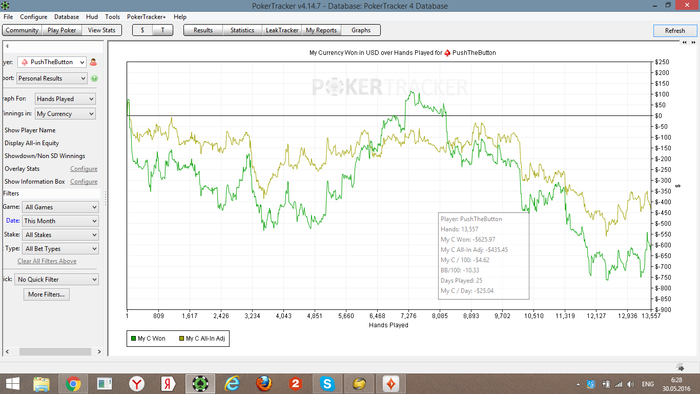Open Windows Start menu

12,384
